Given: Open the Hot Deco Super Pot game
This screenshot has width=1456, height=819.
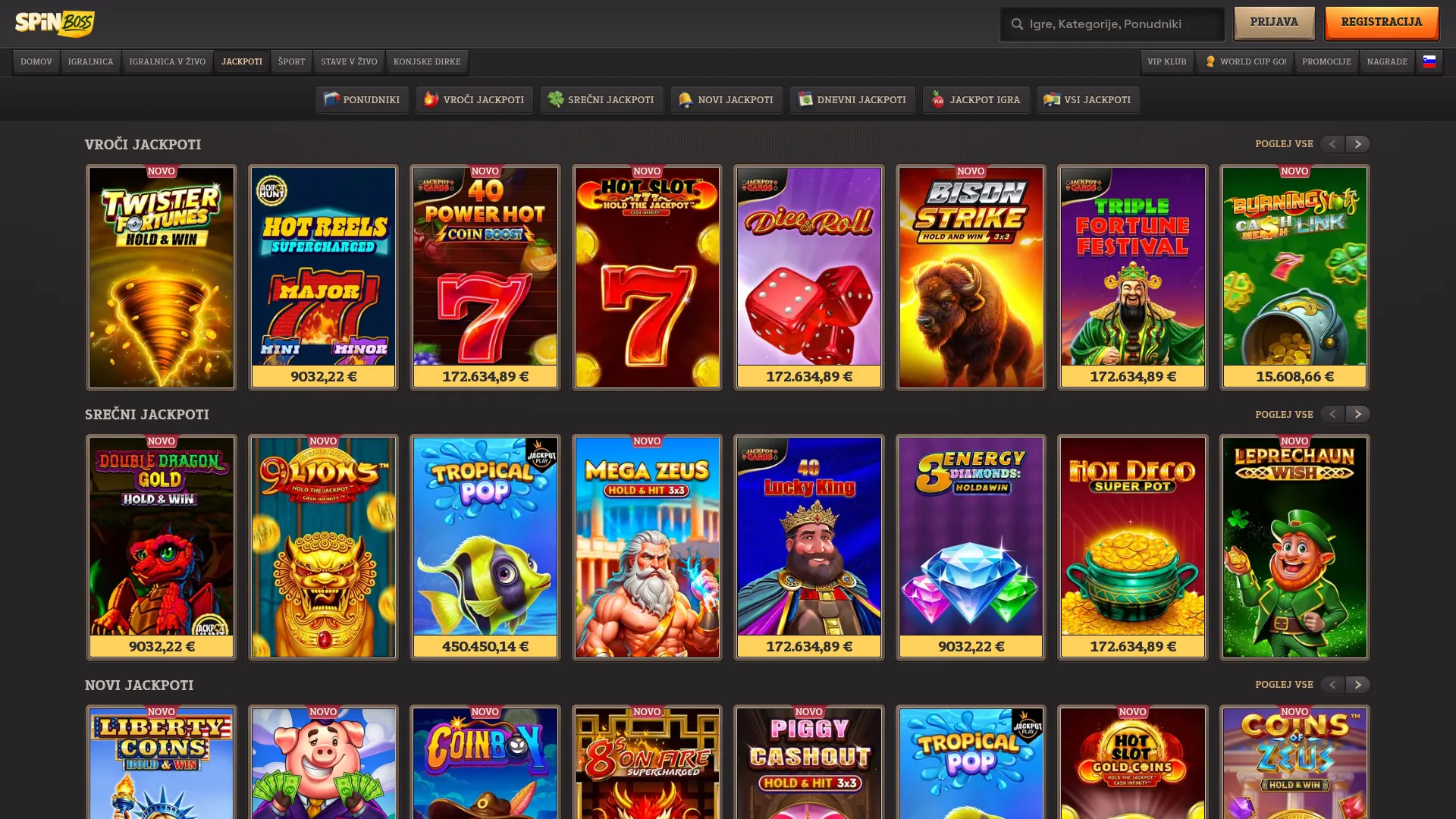Looking at the screenshot, I should click(x=1133, y=548).
